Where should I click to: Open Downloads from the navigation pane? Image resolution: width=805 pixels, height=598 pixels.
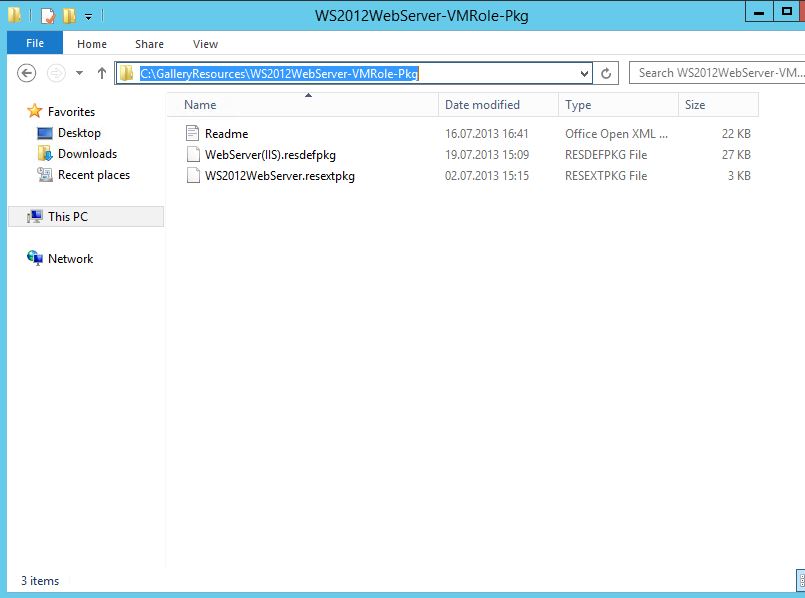click(x=87, y=153)
